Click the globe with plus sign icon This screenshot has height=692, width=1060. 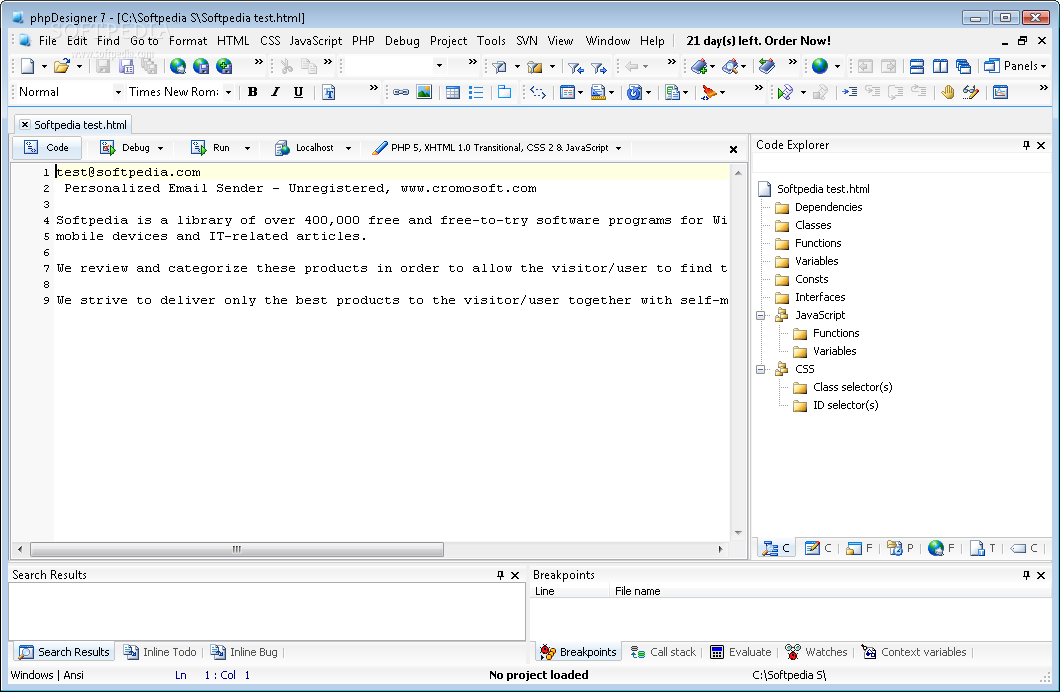pos(224,66)
